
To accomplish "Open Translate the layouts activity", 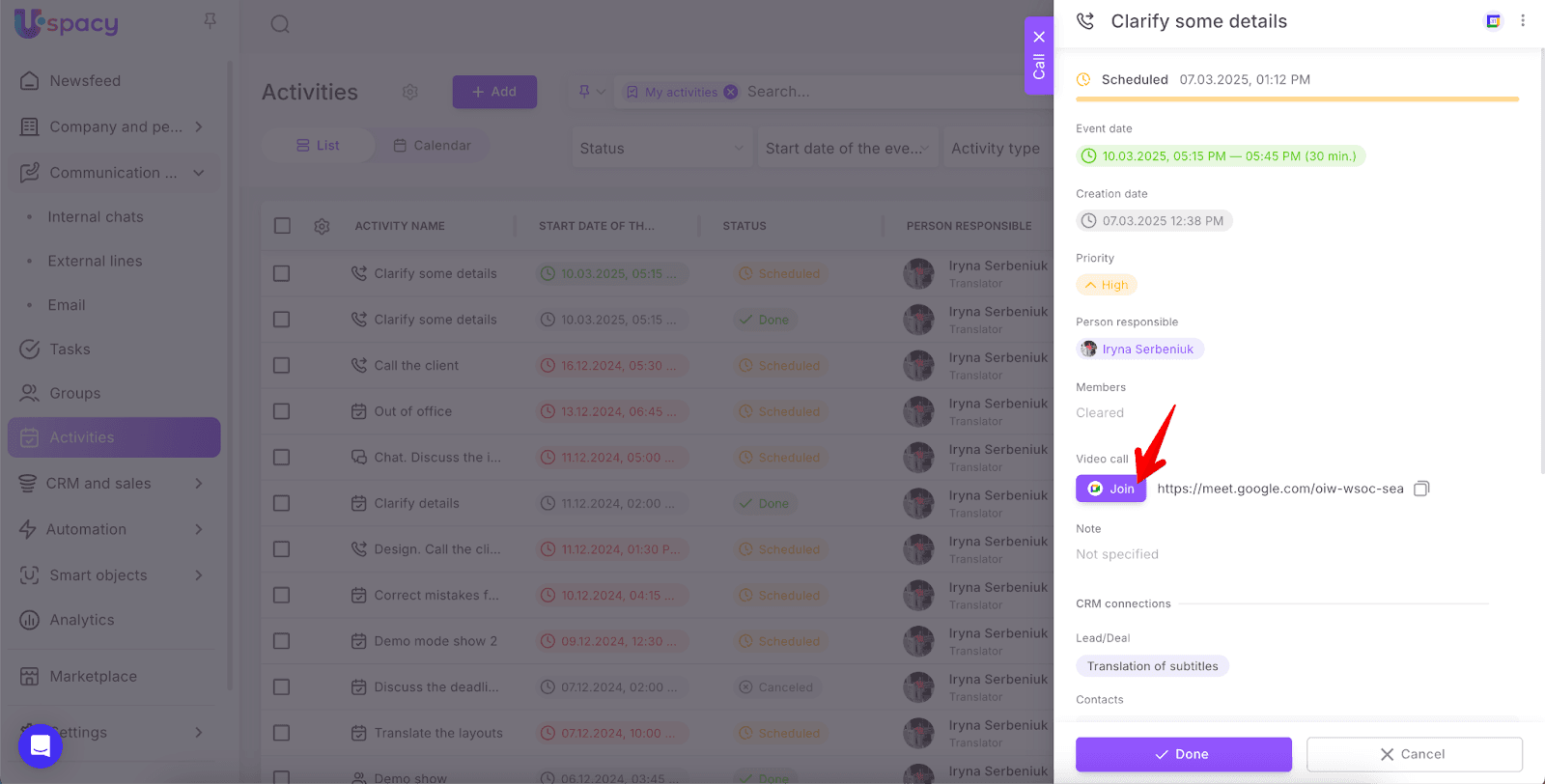I will tap(438, 733).
